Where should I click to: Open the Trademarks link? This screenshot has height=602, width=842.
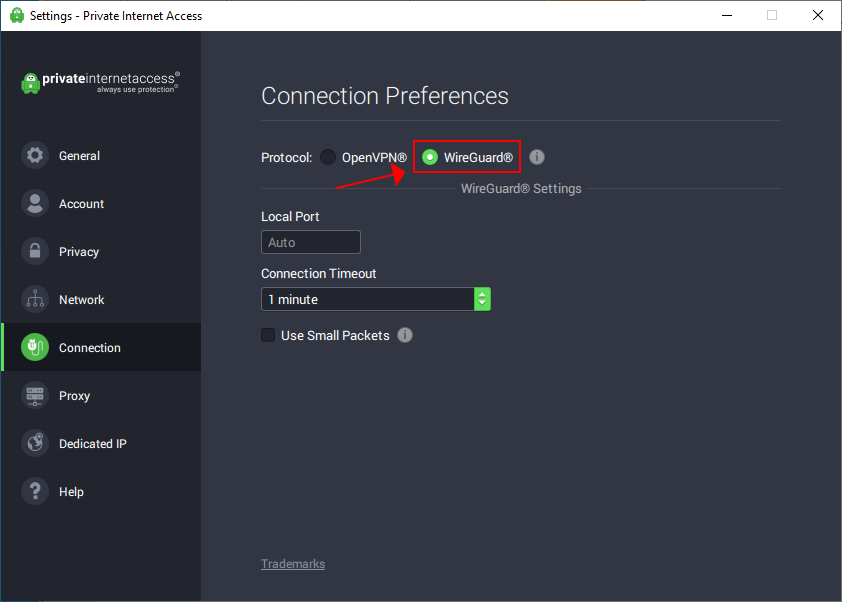point(293,564)
